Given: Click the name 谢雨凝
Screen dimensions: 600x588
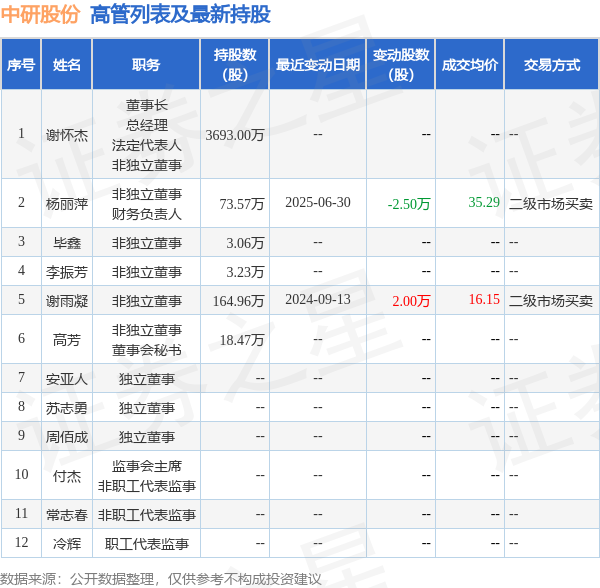Looking at the screenshot, I should click(67, 301).
